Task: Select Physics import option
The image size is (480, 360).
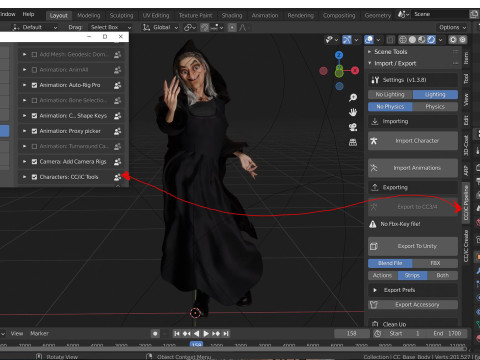Action: pyautogui.click(x=435, y=107)
